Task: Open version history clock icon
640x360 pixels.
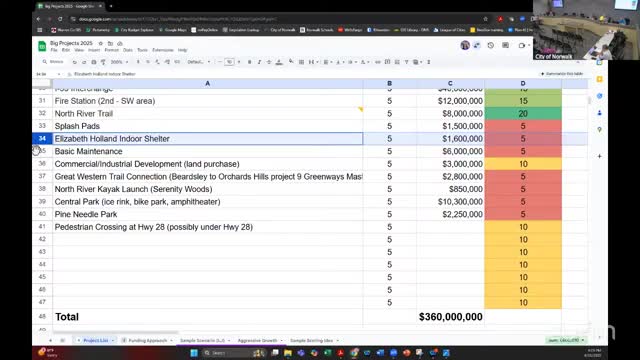Action: click(491, 45)
